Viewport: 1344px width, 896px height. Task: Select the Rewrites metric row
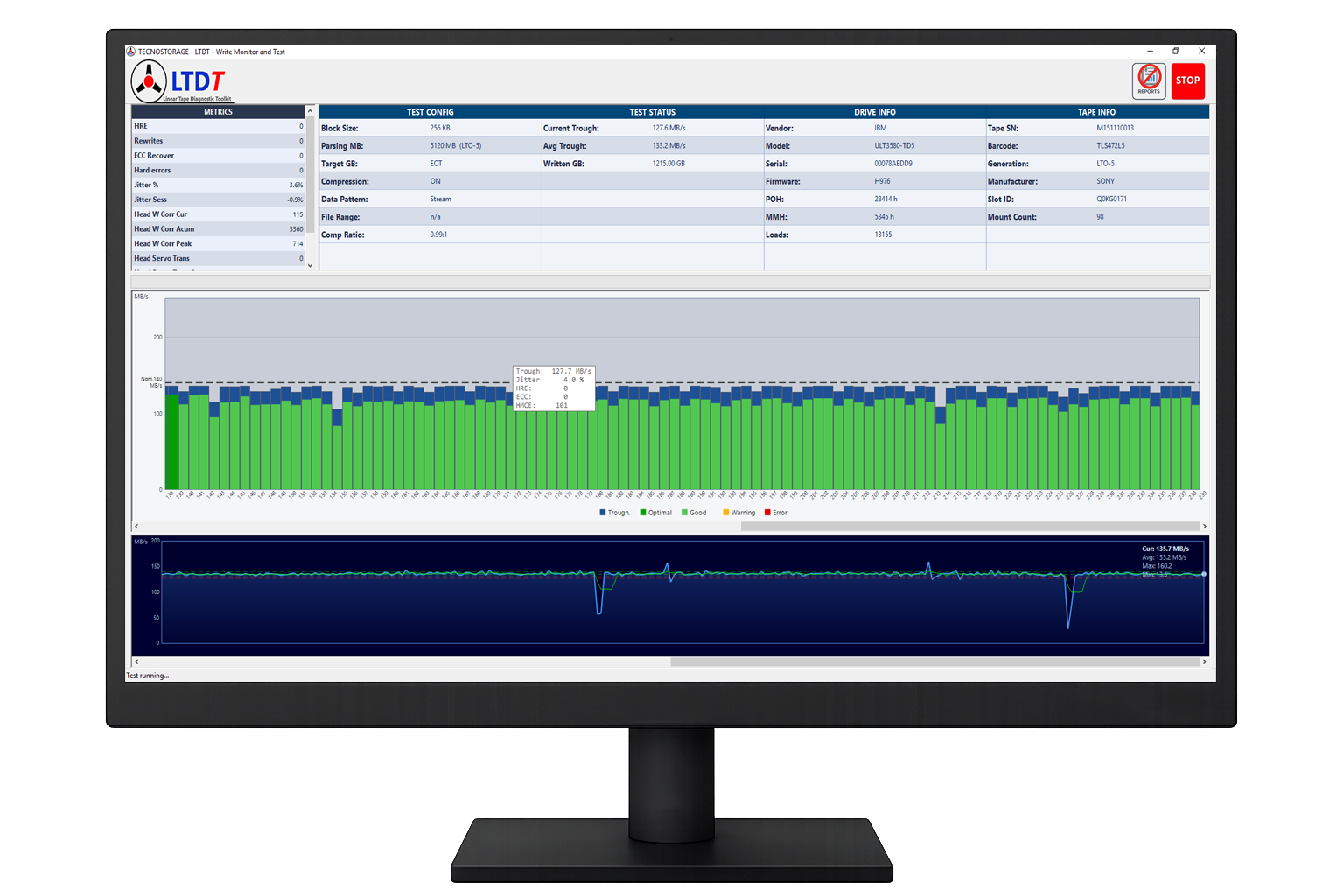218,141
